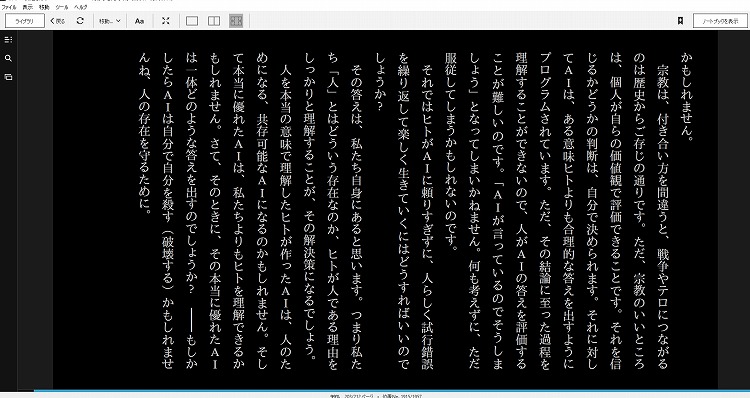This screenshot has height=398, width=750.
Task: Open the 移動 menu in the menu bar
Action: tap(44, 8)
